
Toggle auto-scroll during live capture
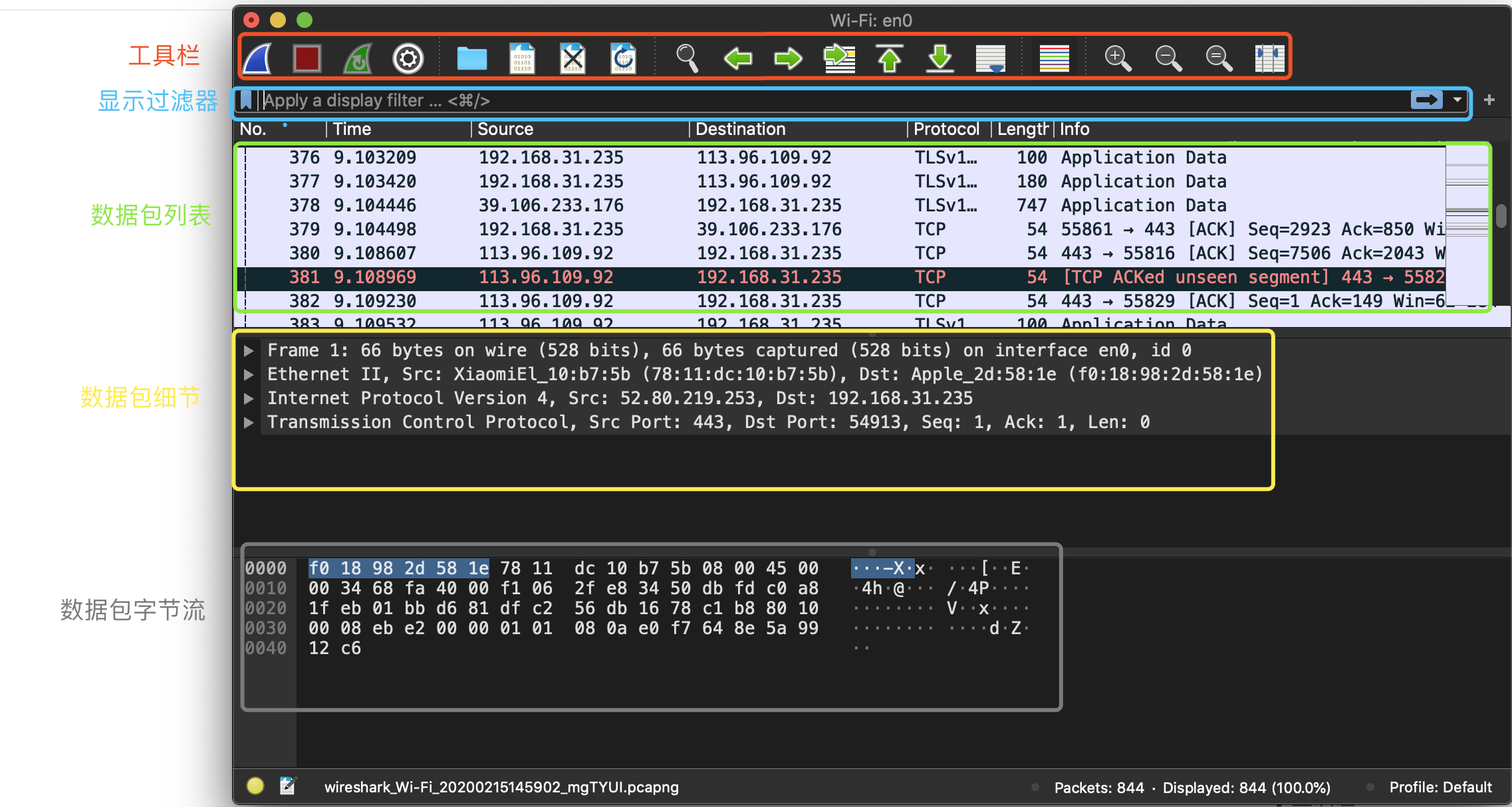(x=991, y=58)
